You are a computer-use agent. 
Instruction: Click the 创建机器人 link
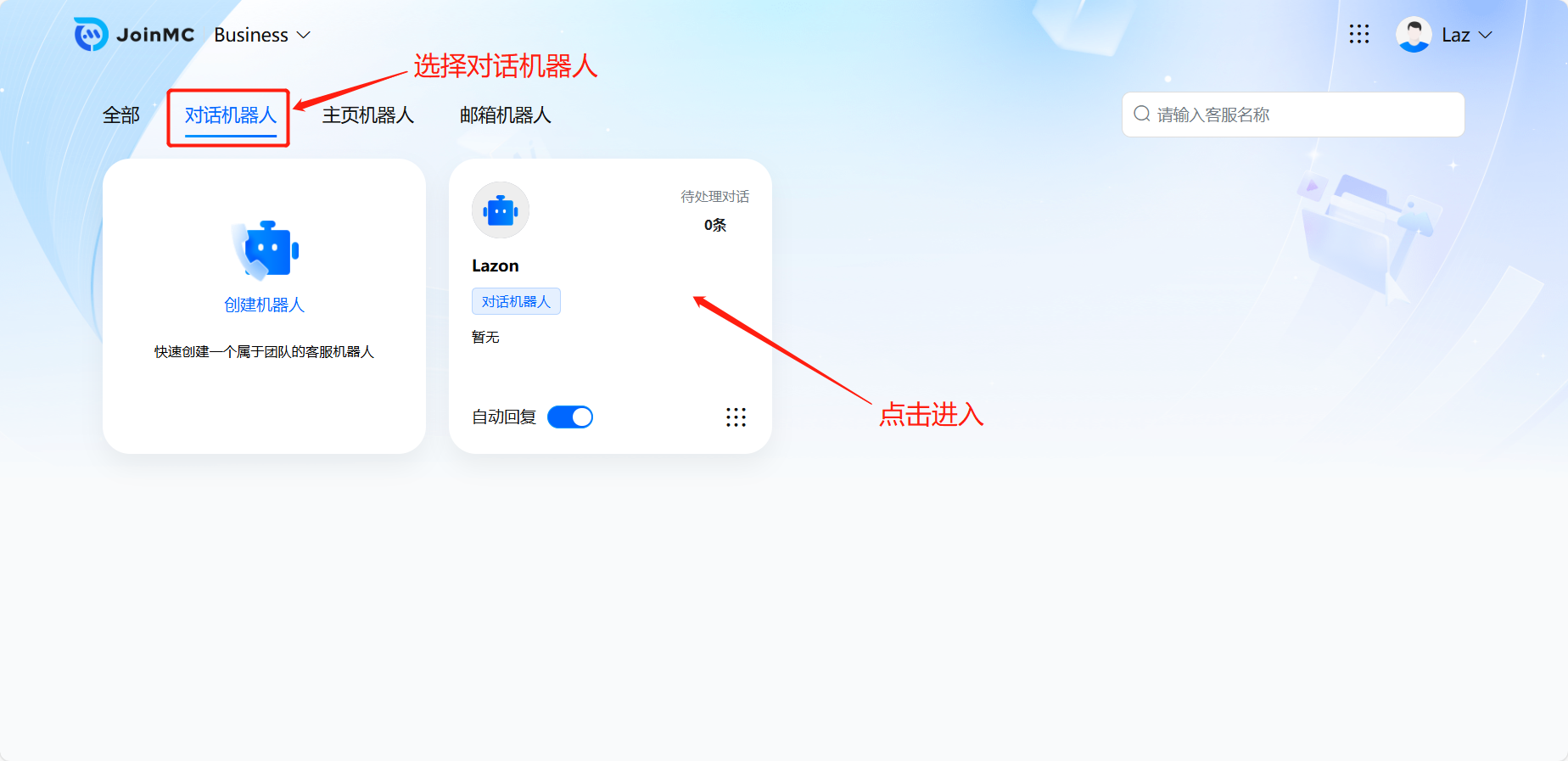(x=264, y=305)
